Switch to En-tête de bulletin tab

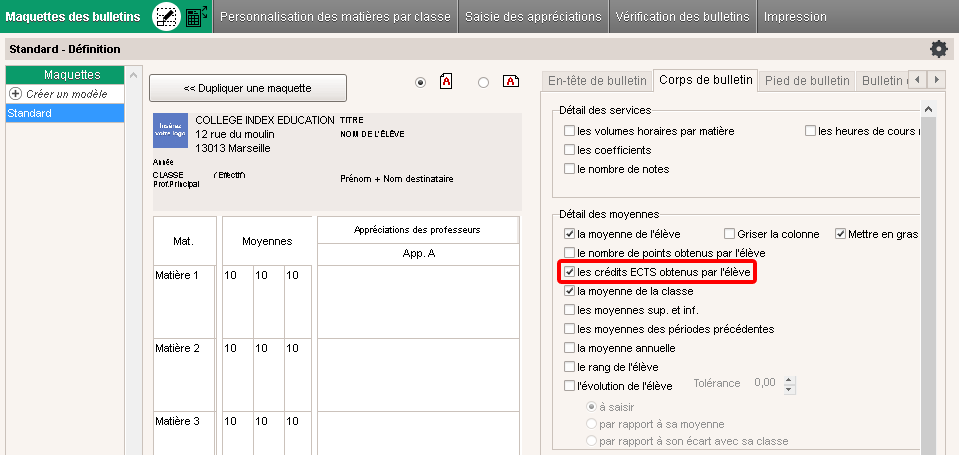(x=597, y=81)
